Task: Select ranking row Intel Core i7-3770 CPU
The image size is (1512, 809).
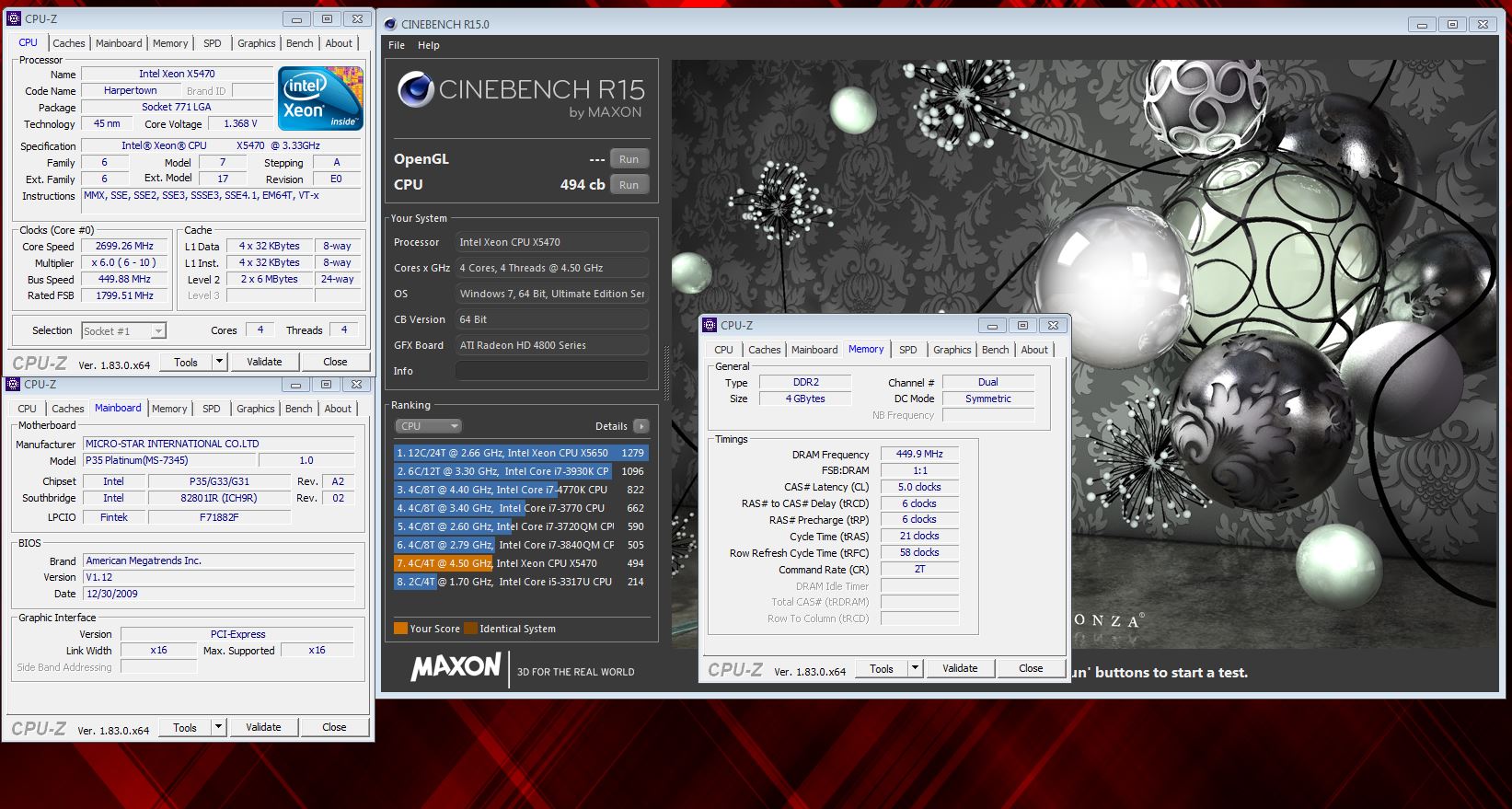Action: tap(521, 508)
